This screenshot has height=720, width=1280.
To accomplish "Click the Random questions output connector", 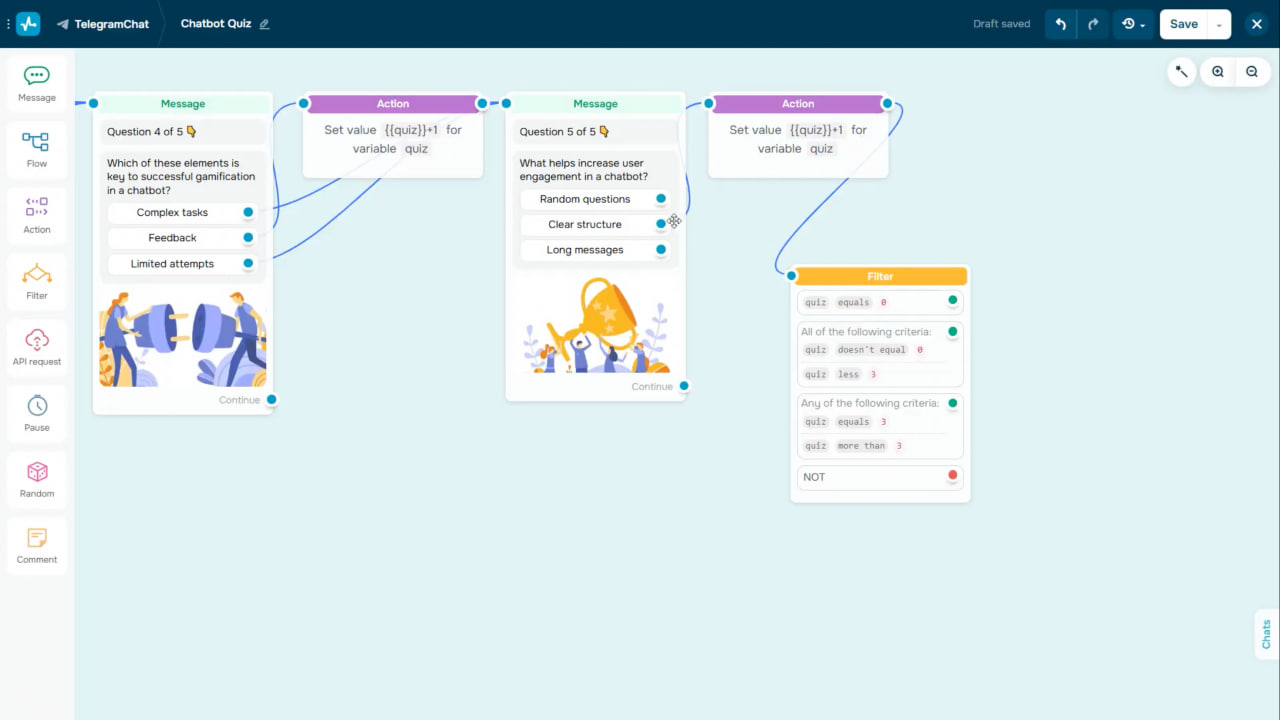I will tap(661, 199).
